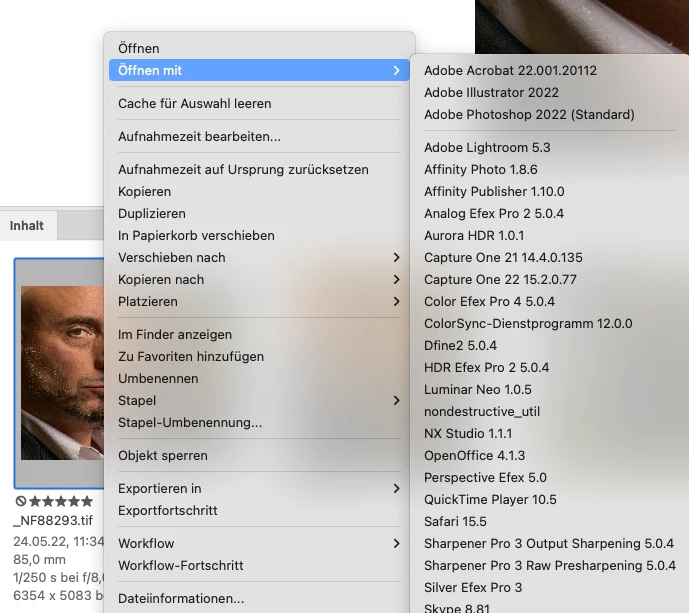The height and width of the screenshot is (613, 689).
Task: Click the 85,0 mm focal length text
Action: (x=40, y=560)
